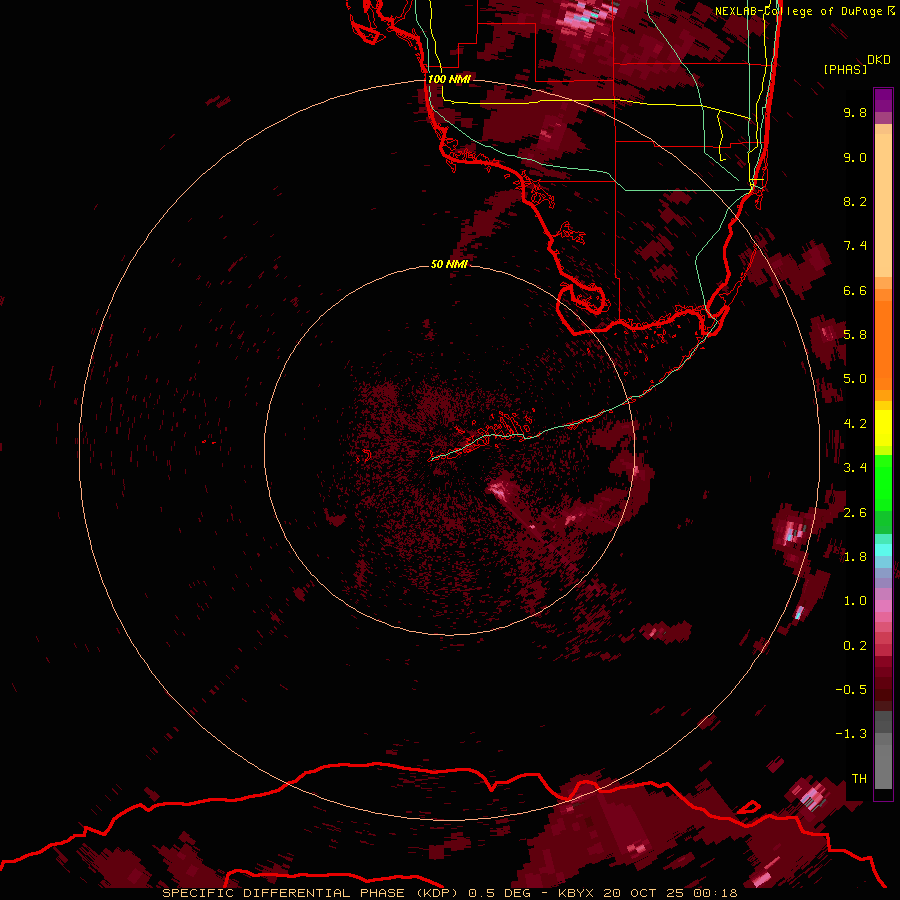Click the green segment of the color bar
The width and height of the screenshot is (900, 900).
point(883,494)
